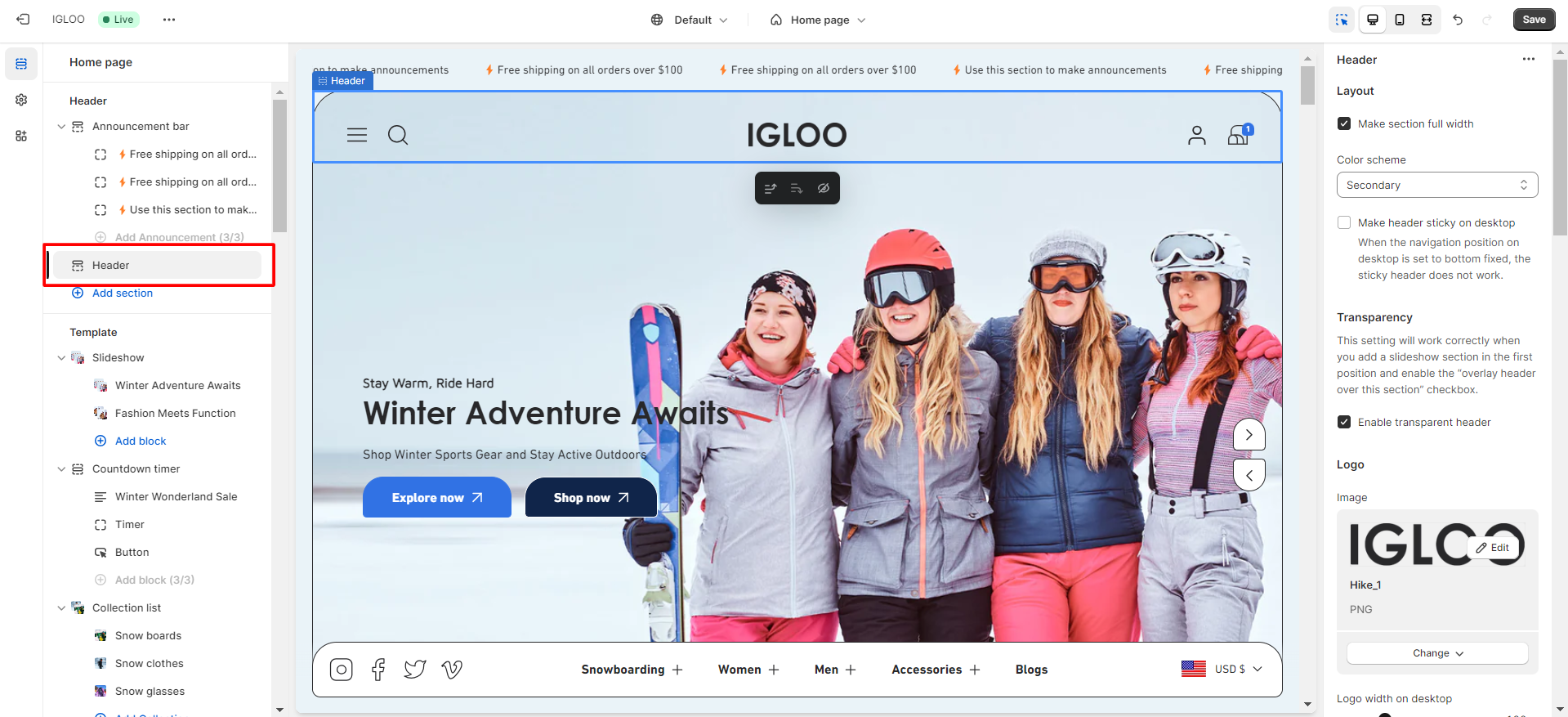Click the Save button
1568x717 pixels.
tap(1534, 20)
